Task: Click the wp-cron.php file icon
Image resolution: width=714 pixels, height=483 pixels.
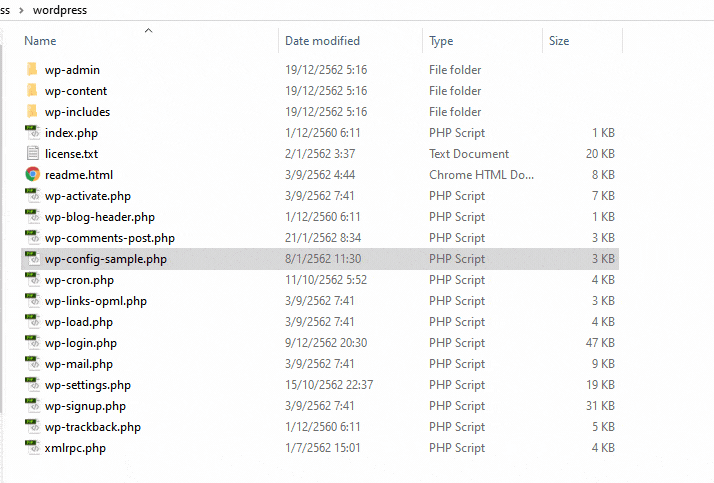Action: pyautogui.click(x=32, y=279)
